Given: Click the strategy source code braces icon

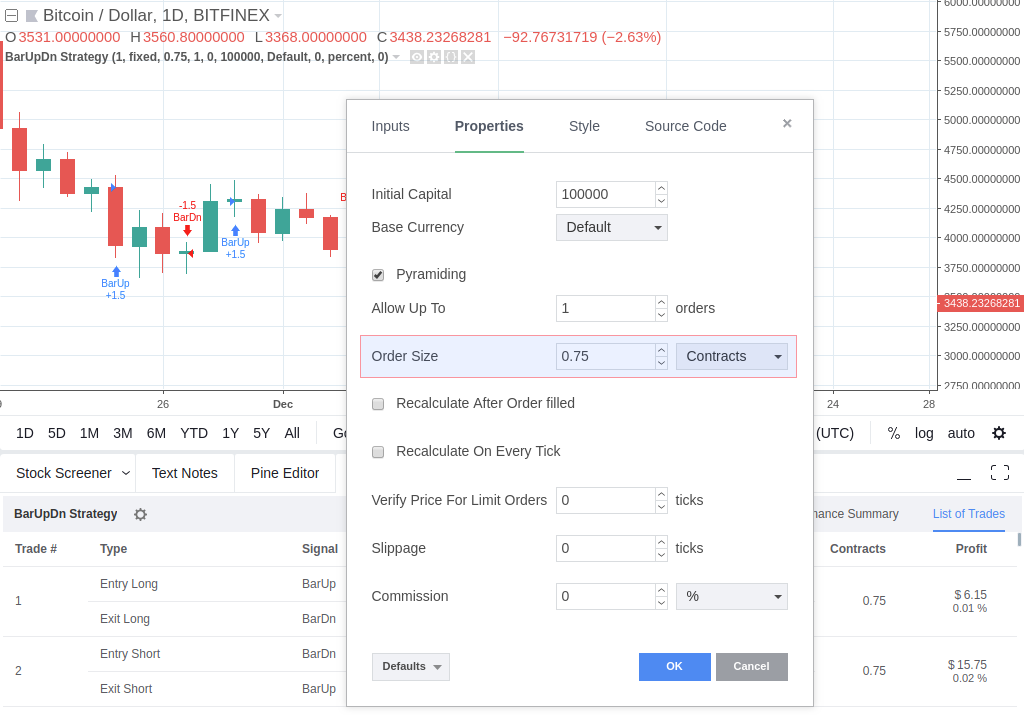Looking at the screenshot, I should [x=451, y=57].
